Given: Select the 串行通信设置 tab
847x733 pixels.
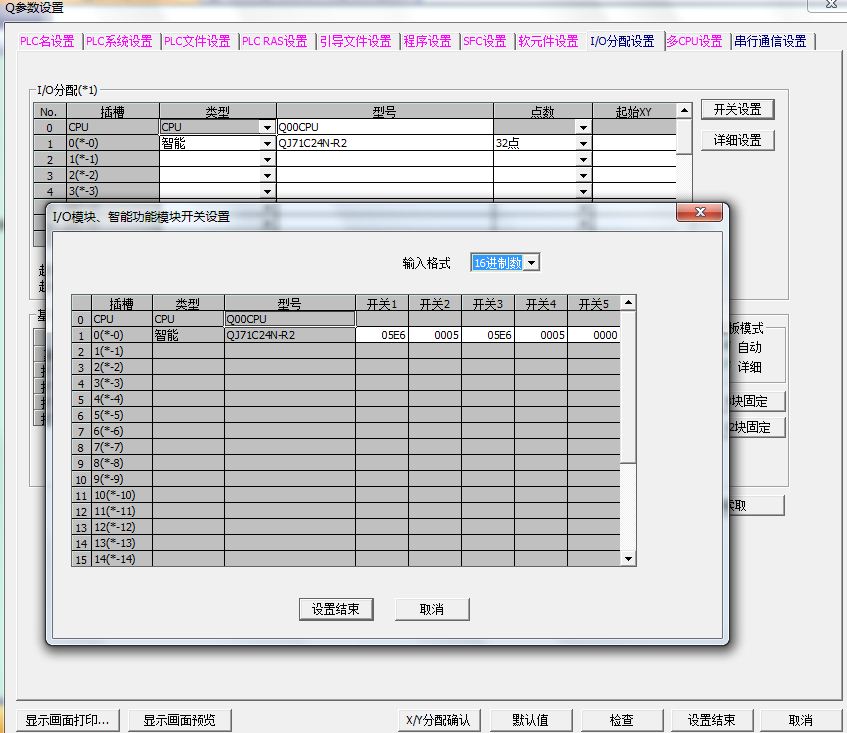Looking at the screenshot, I should pyautogui.click(x=770, y=41).
